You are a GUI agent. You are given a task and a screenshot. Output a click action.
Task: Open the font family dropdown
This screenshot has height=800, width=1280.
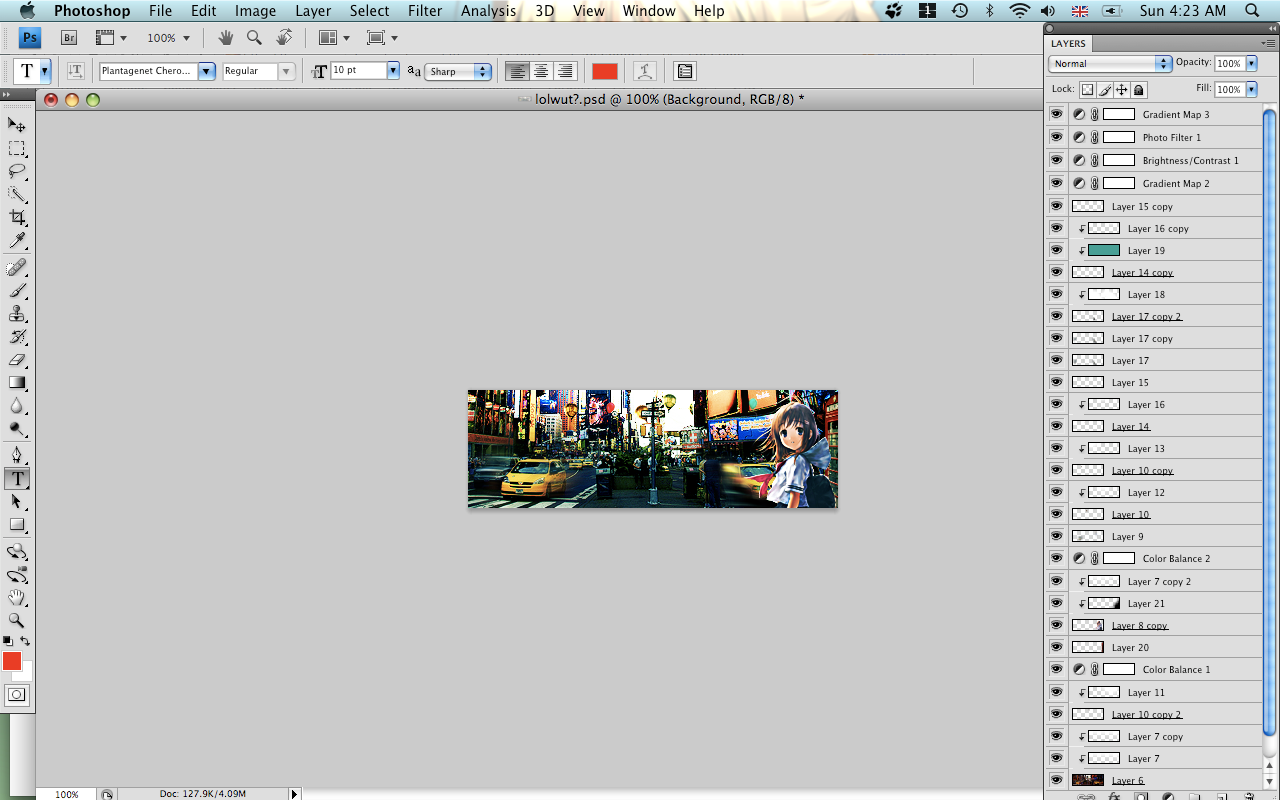pos(205,70)
